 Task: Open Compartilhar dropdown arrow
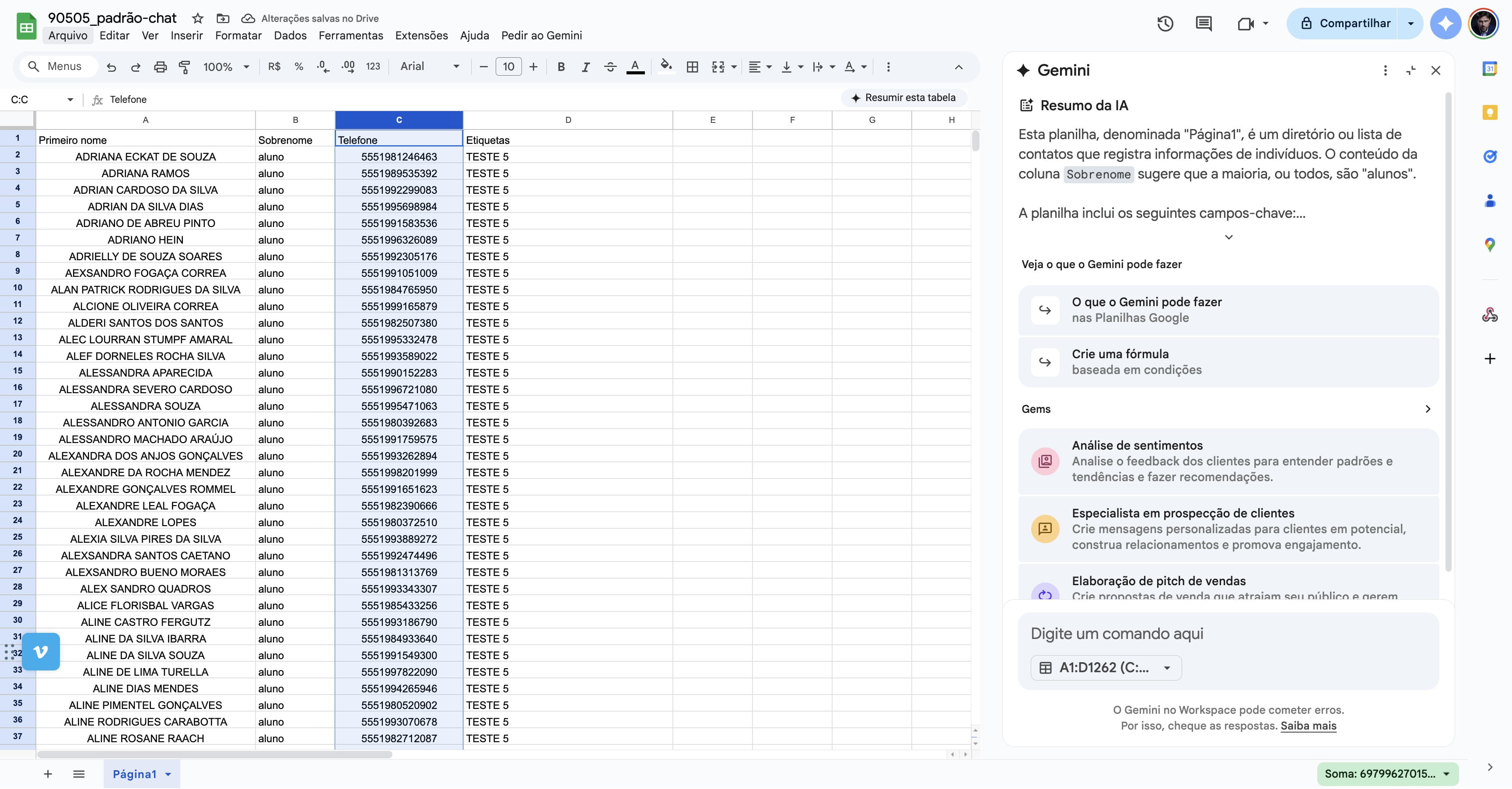(1410, 24)
